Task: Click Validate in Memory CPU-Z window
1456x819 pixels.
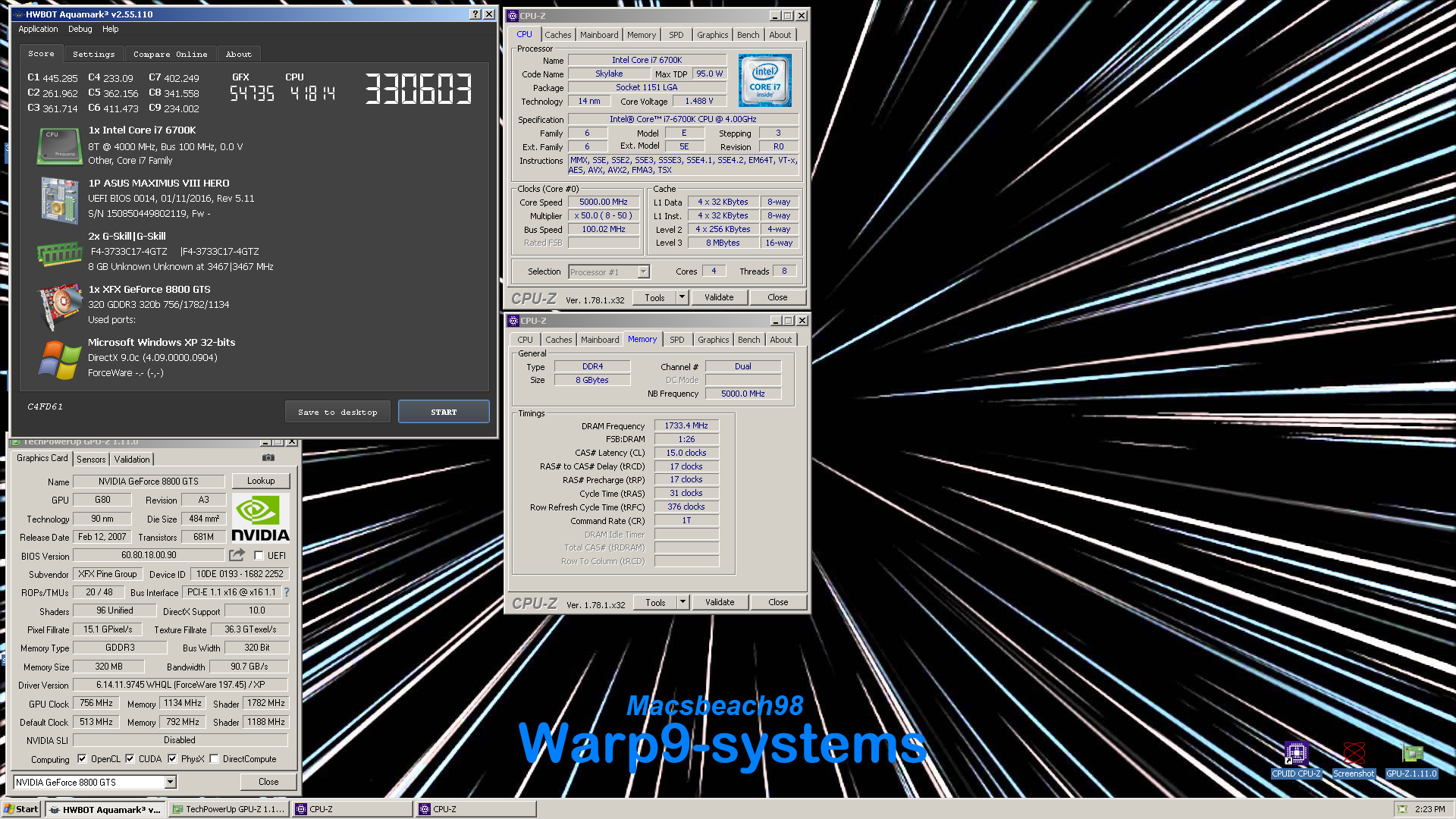Action: click(x=720, y=602)
